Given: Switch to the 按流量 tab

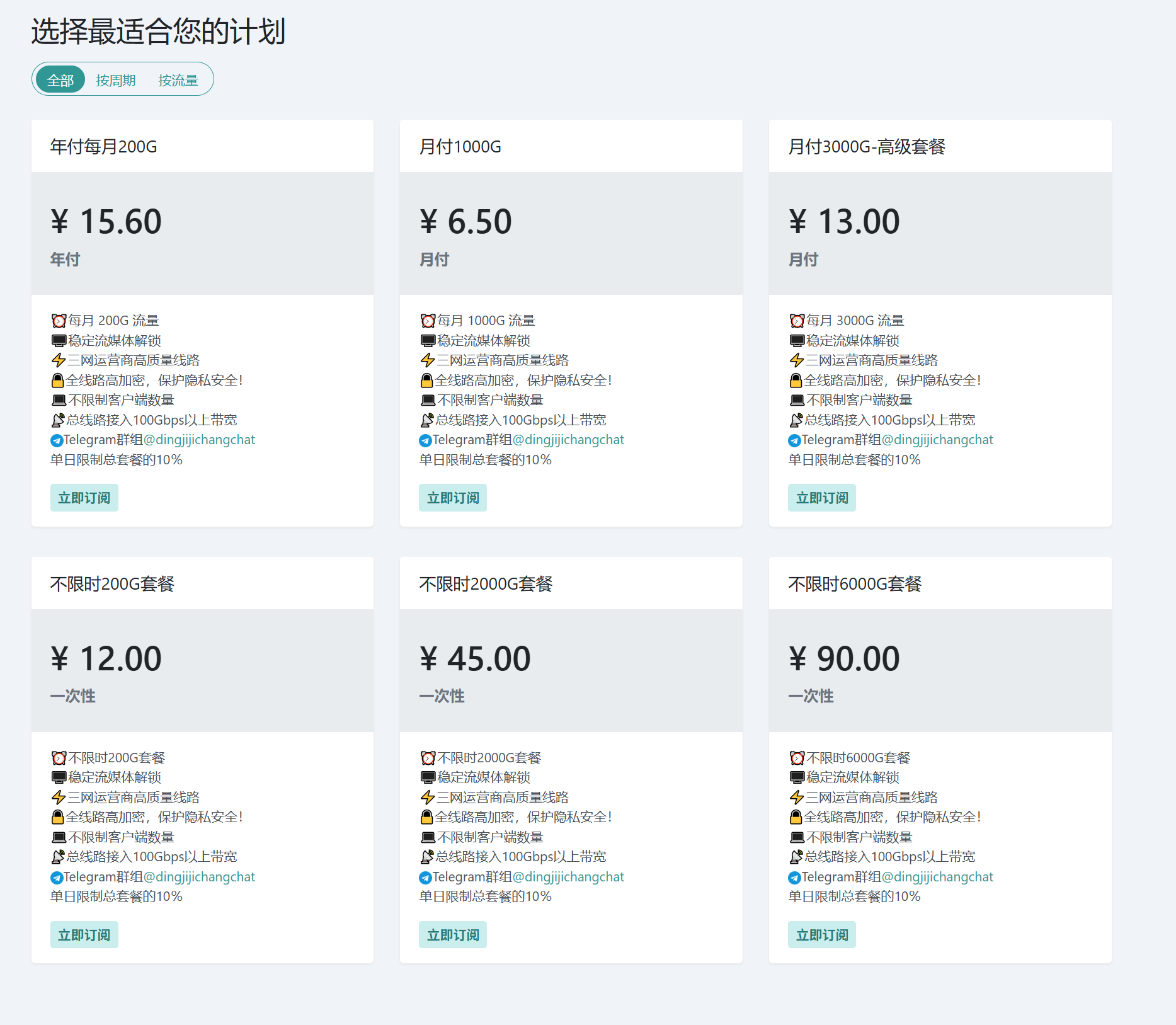Looking at the screenshot, I should coord(178,80).
